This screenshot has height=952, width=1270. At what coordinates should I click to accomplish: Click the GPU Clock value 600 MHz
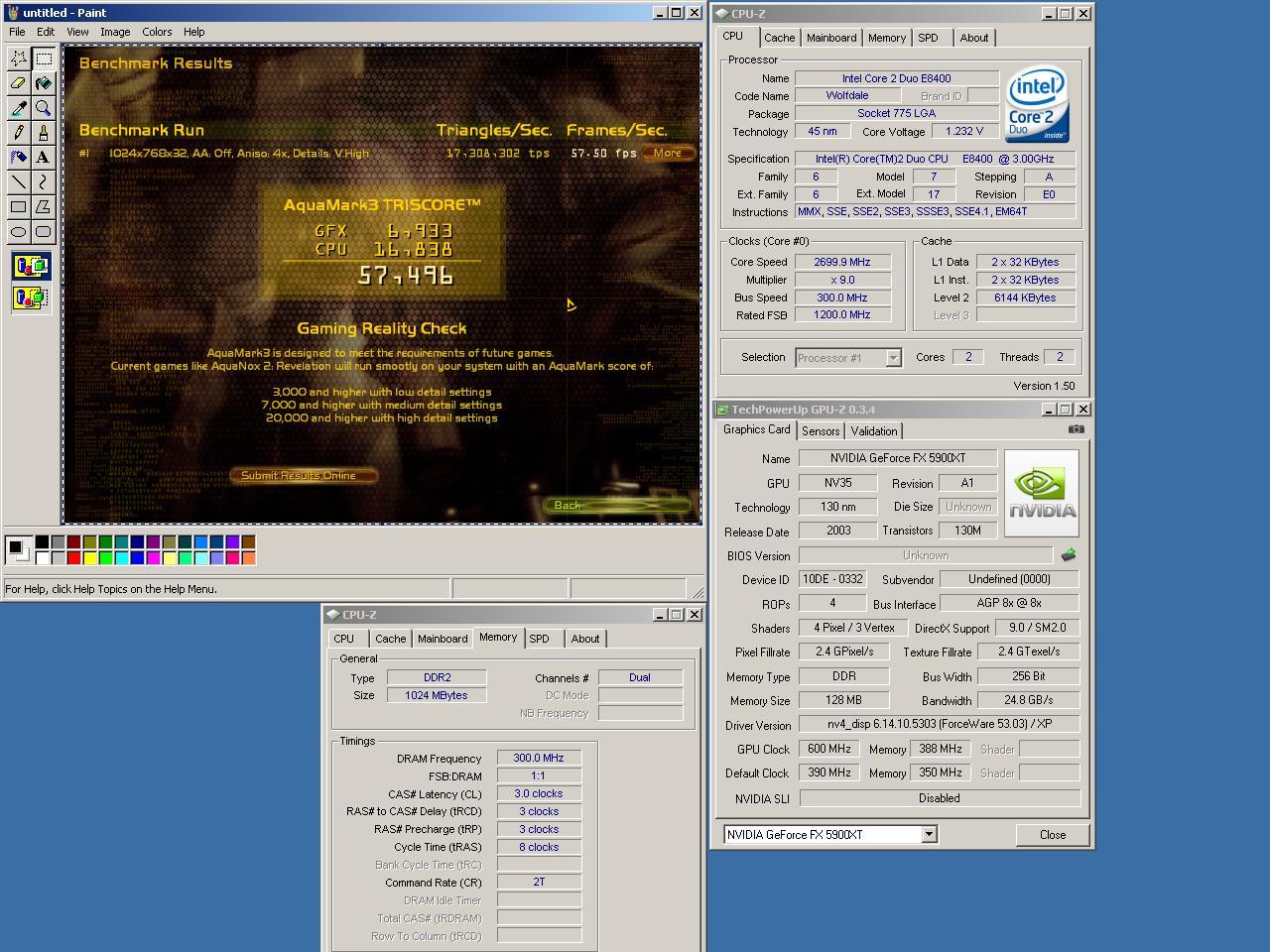point(829,749)
